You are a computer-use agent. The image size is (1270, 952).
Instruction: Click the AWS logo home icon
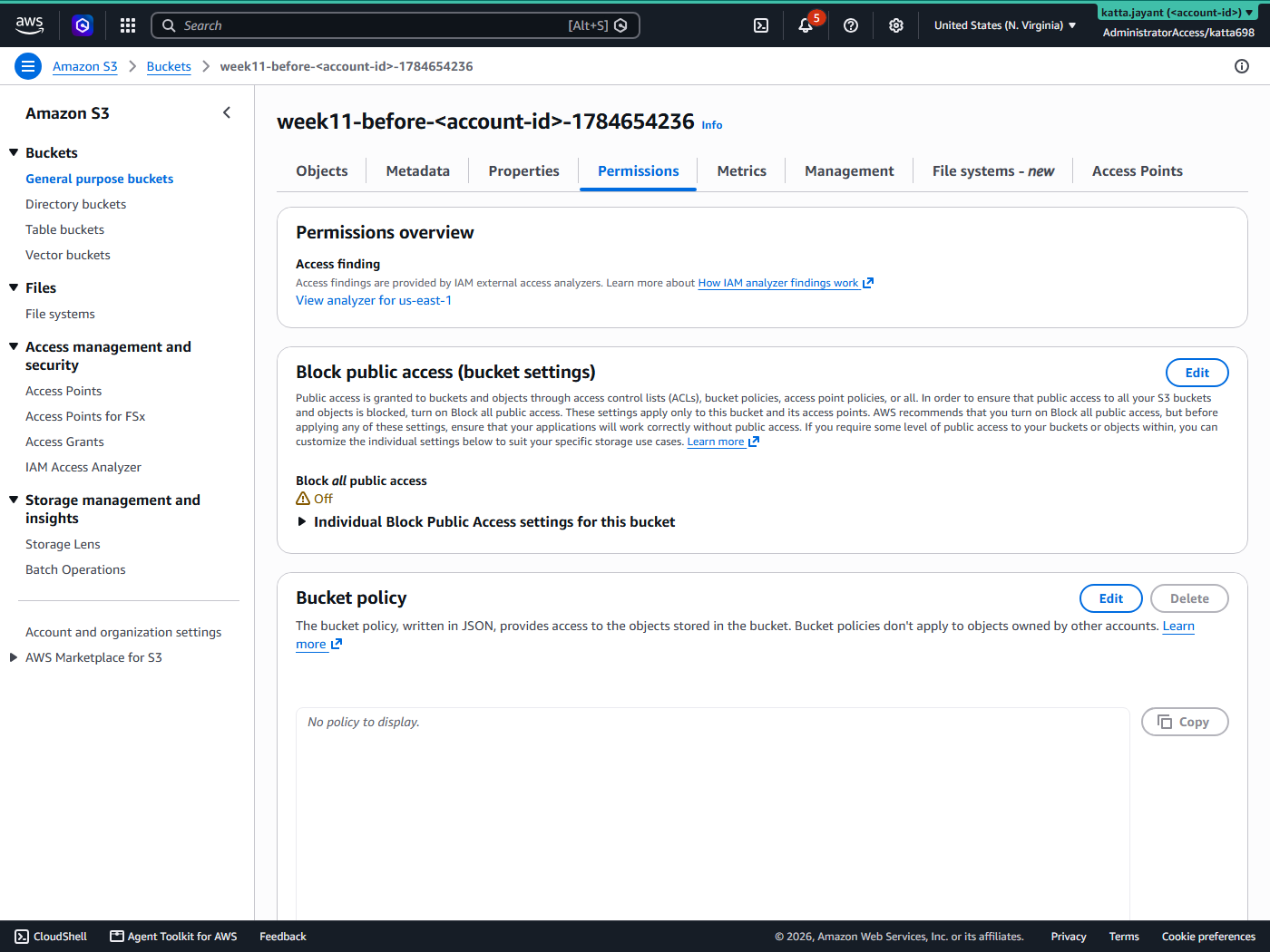click(x=29, y=25)
